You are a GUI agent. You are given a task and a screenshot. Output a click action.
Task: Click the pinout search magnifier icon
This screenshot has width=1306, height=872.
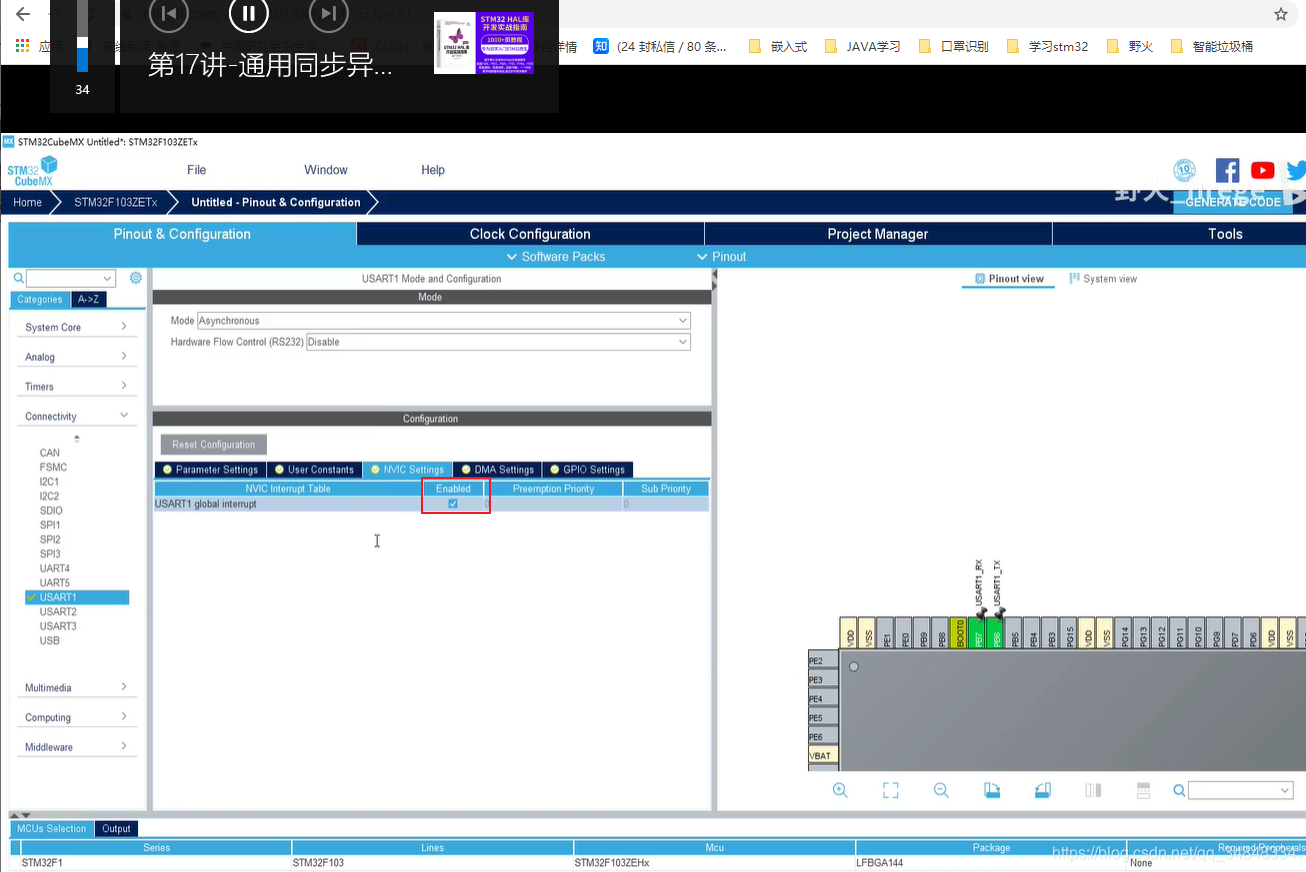[1180, 790]
